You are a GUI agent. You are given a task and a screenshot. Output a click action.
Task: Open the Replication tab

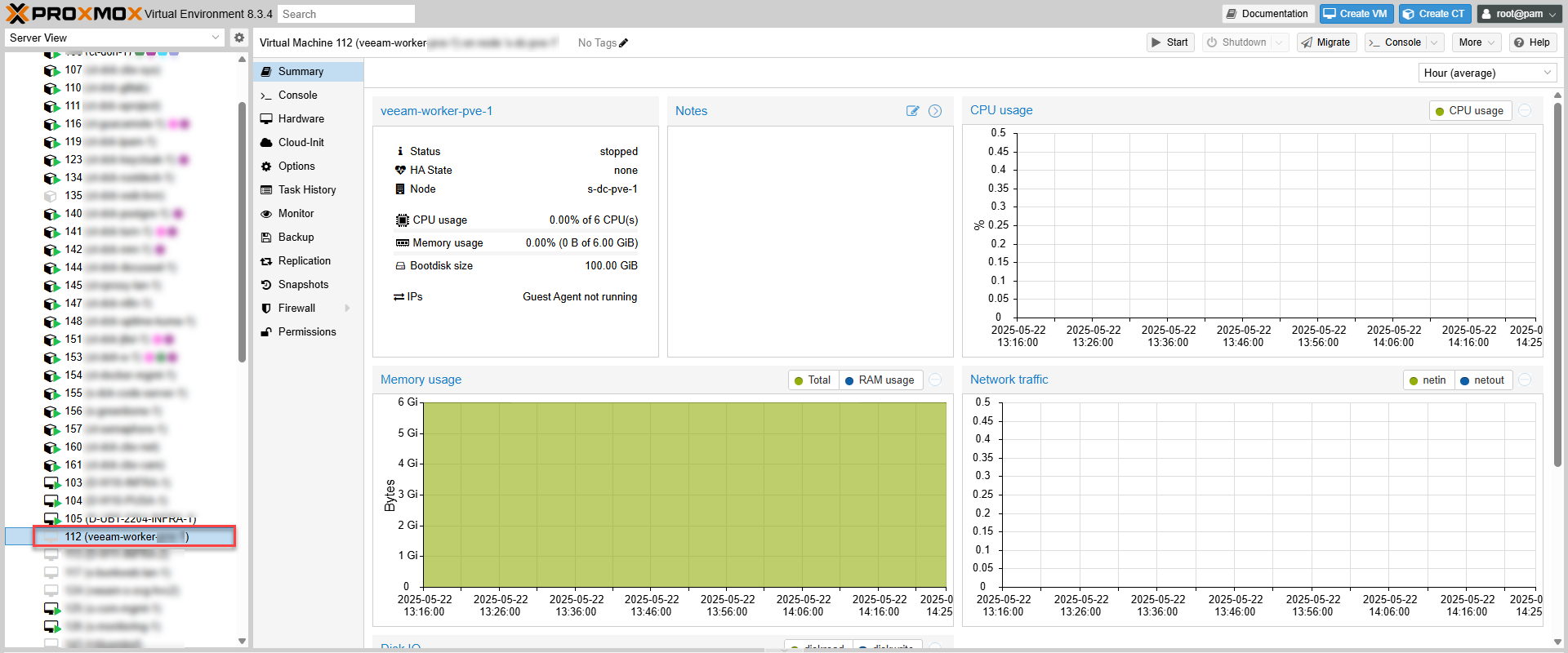pyautogui.click(x=308, y=261)
